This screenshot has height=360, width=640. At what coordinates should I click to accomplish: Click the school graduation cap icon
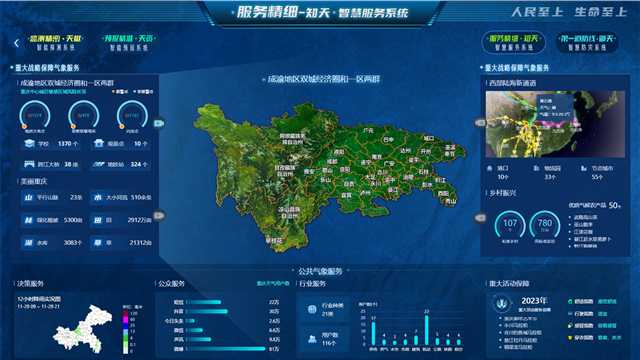coord(29,144)
